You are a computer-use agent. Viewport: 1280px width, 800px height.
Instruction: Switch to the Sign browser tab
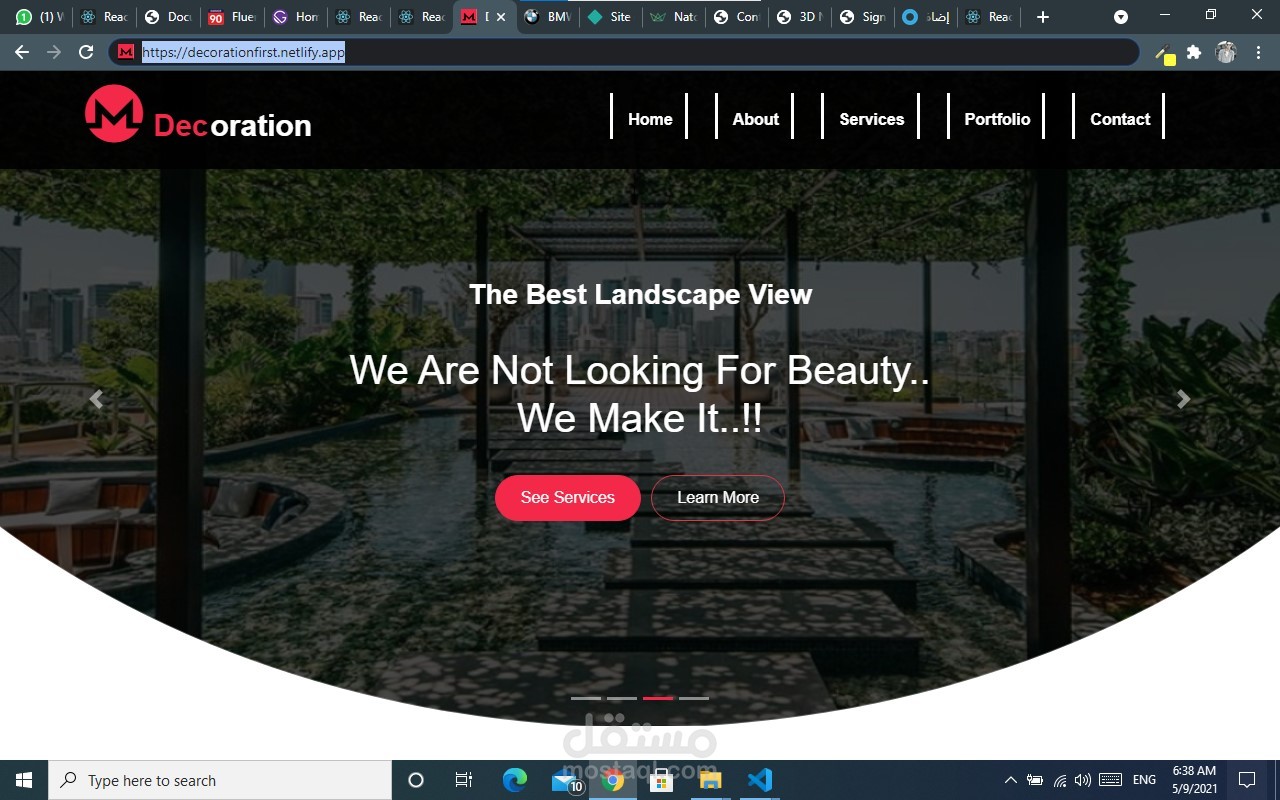[864, 17]
